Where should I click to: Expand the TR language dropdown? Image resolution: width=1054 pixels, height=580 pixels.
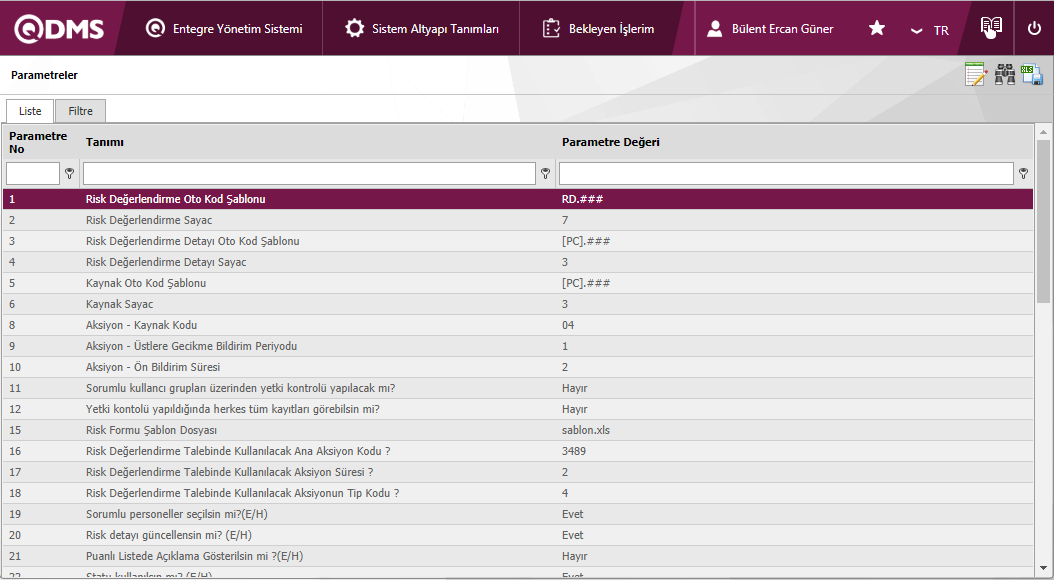point(930,30)
